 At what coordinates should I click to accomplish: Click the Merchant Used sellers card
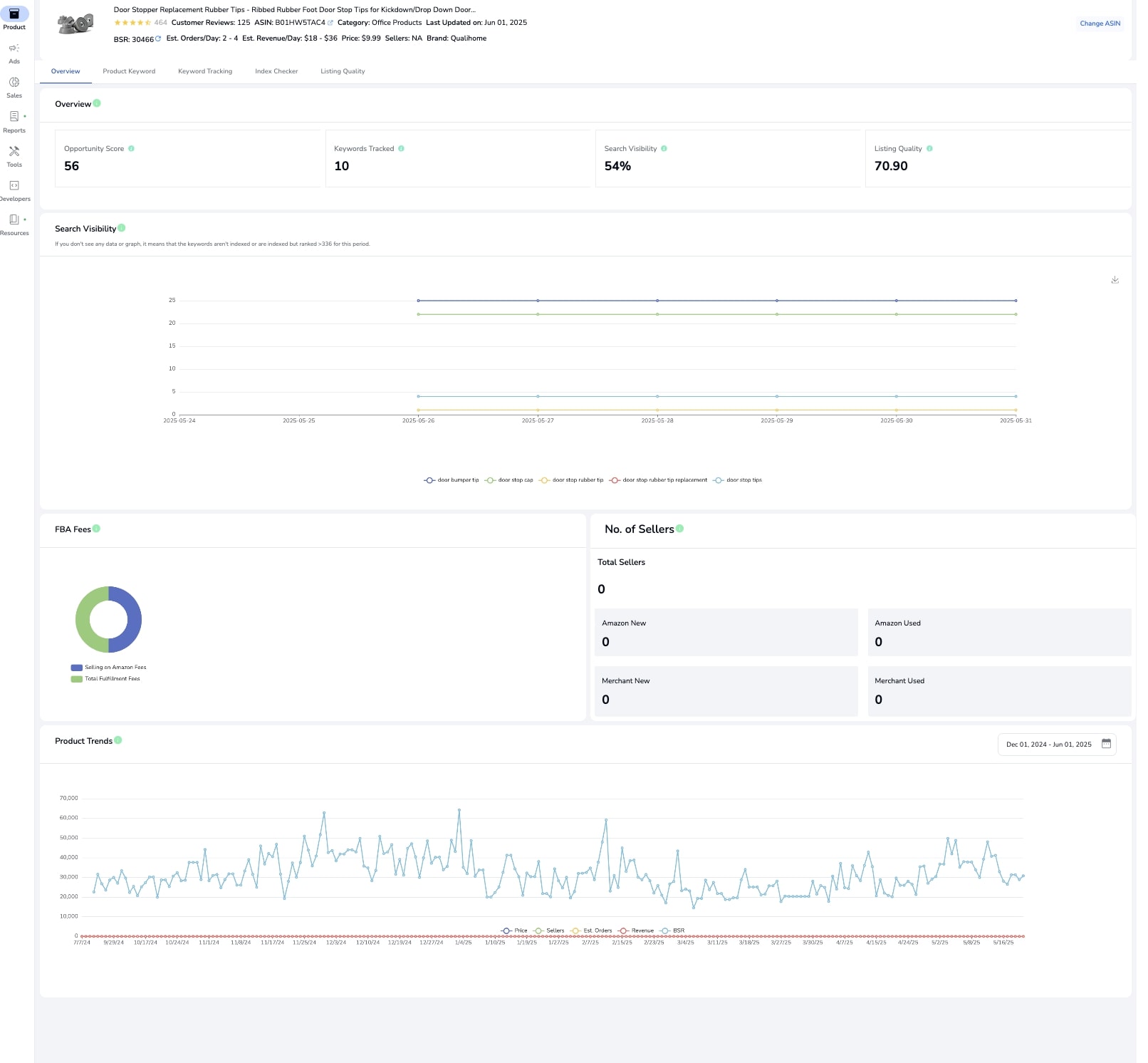coord(999,691)
